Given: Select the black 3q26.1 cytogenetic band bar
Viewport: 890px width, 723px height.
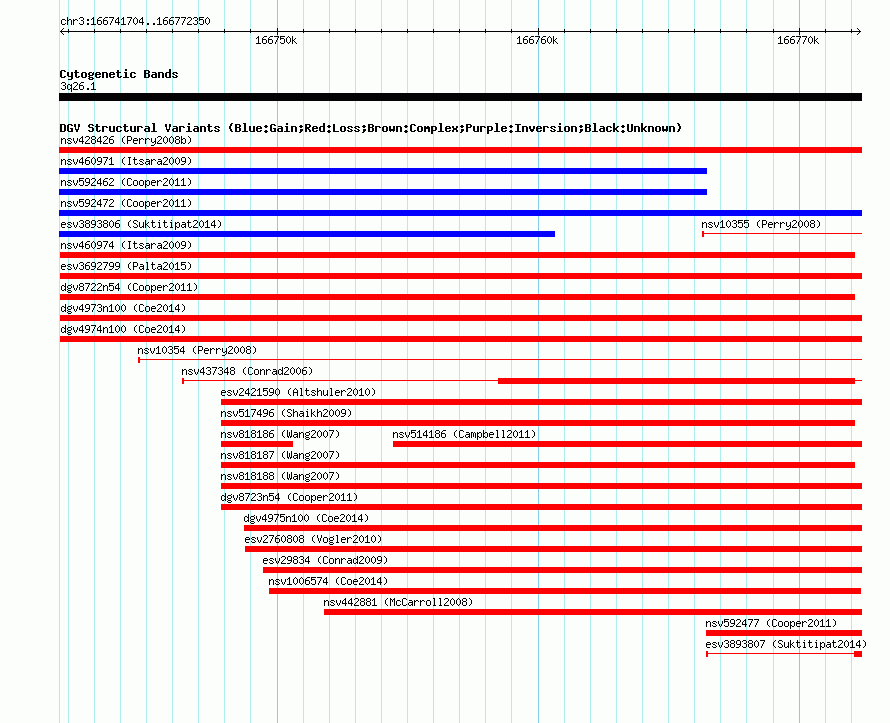Looking at the screenshot, I should point(460,97).
